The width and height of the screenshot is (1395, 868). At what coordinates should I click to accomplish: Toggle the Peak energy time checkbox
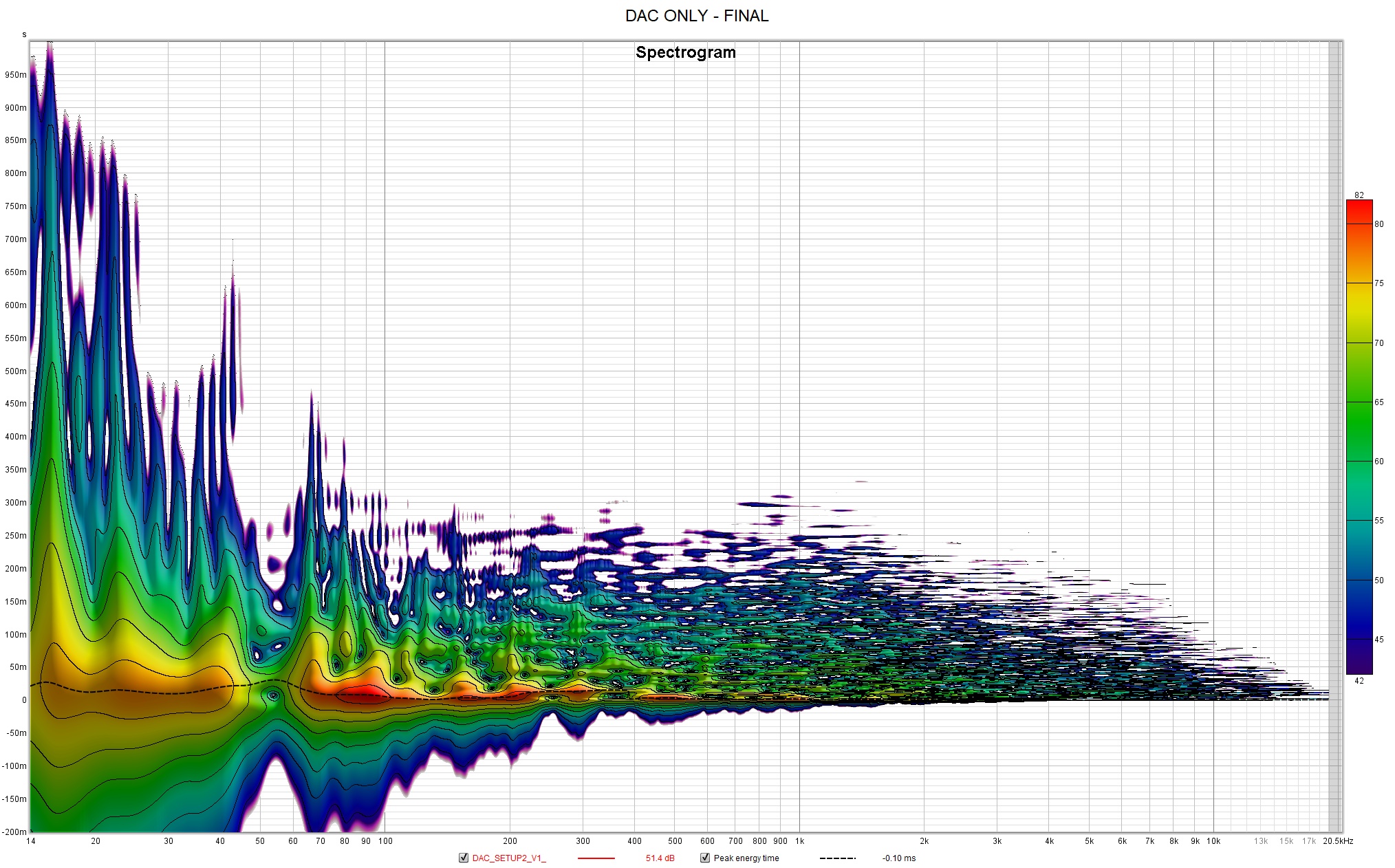coord(704,858)
